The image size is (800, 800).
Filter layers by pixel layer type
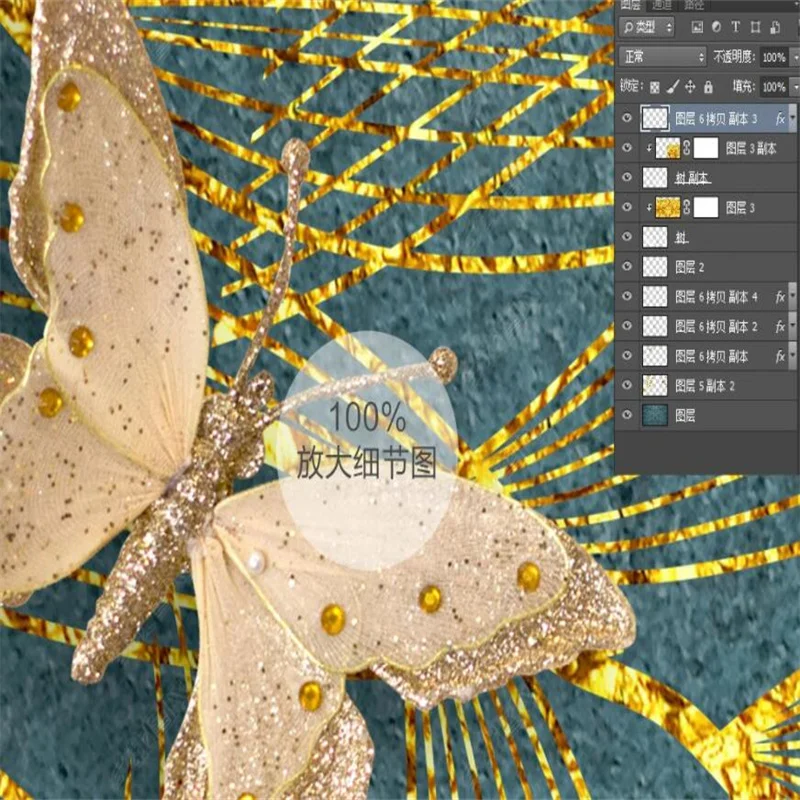697,27
